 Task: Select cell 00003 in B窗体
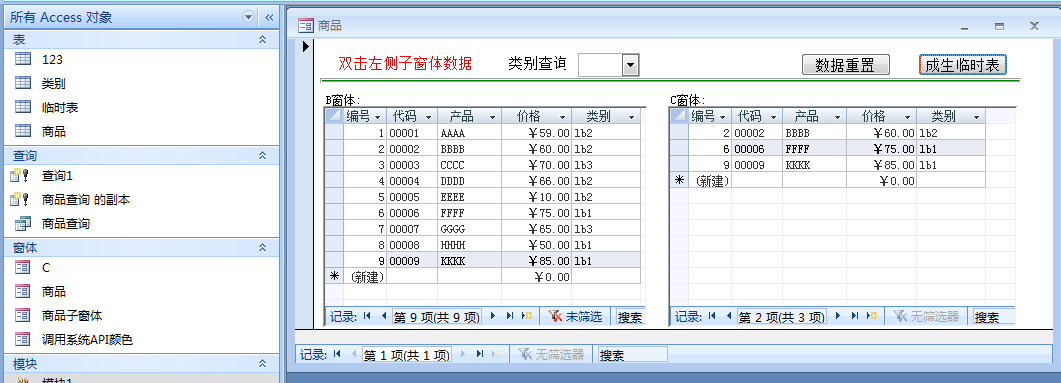pos(412,164)
